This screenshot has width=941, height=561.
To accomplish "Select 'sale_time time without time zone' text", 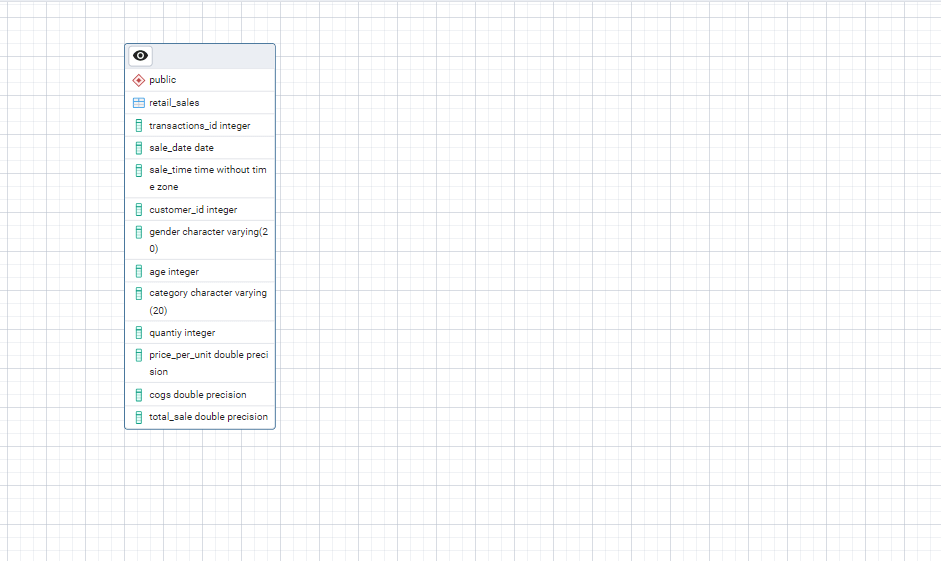I will coord(208,178).
